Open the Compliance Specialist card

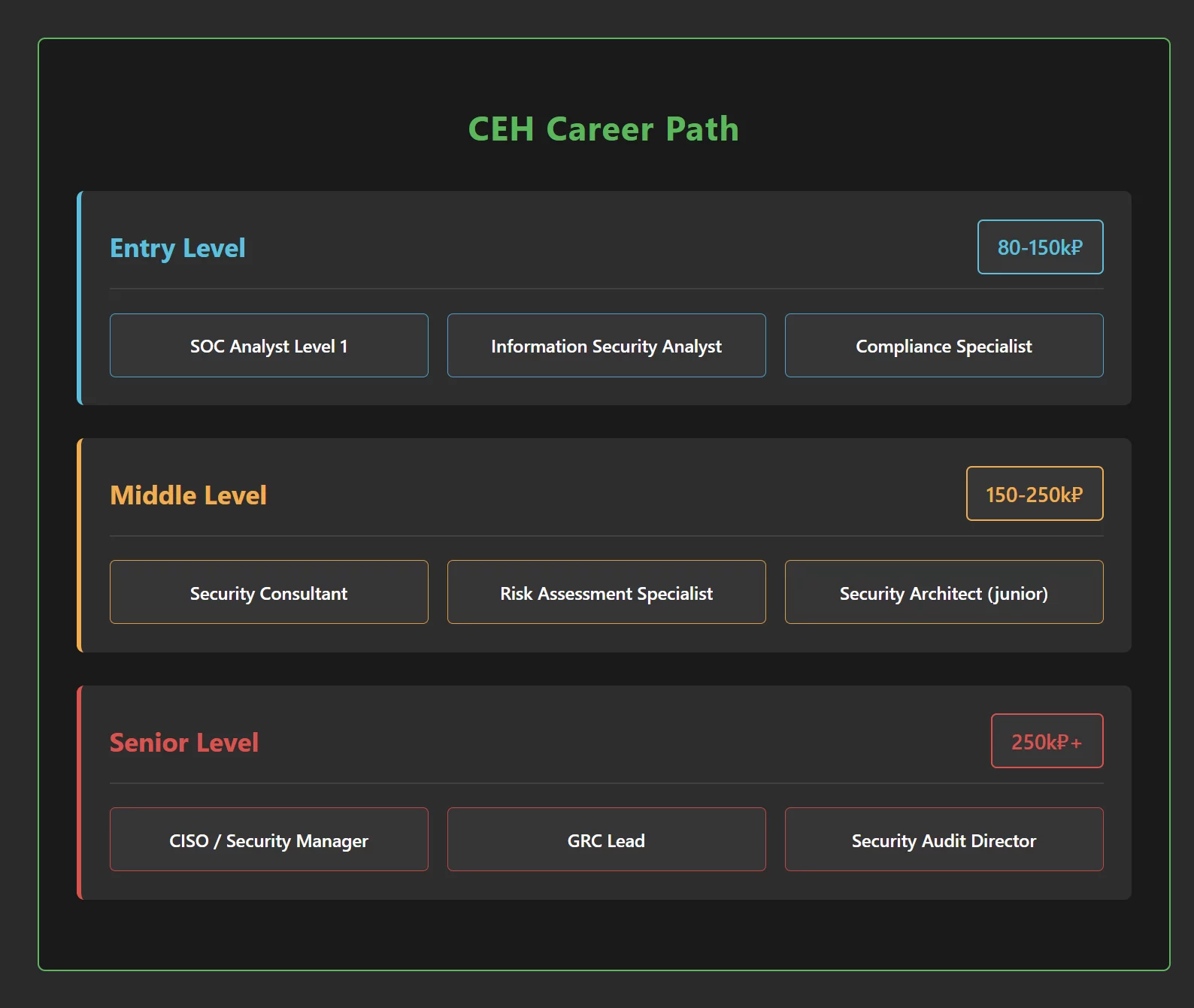(944, 346)
